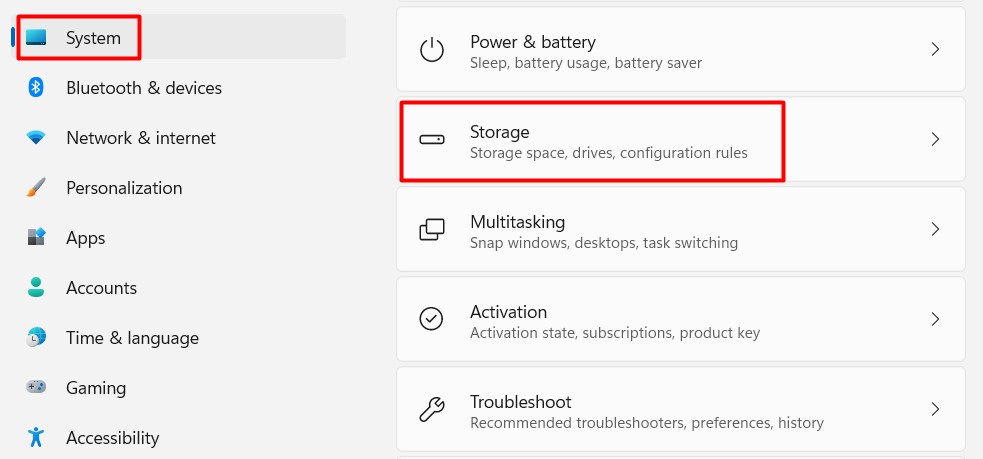Go to Network & internet section
This screenshot has height=459, width=983.
pyautogui.click(x=141, y=138)
